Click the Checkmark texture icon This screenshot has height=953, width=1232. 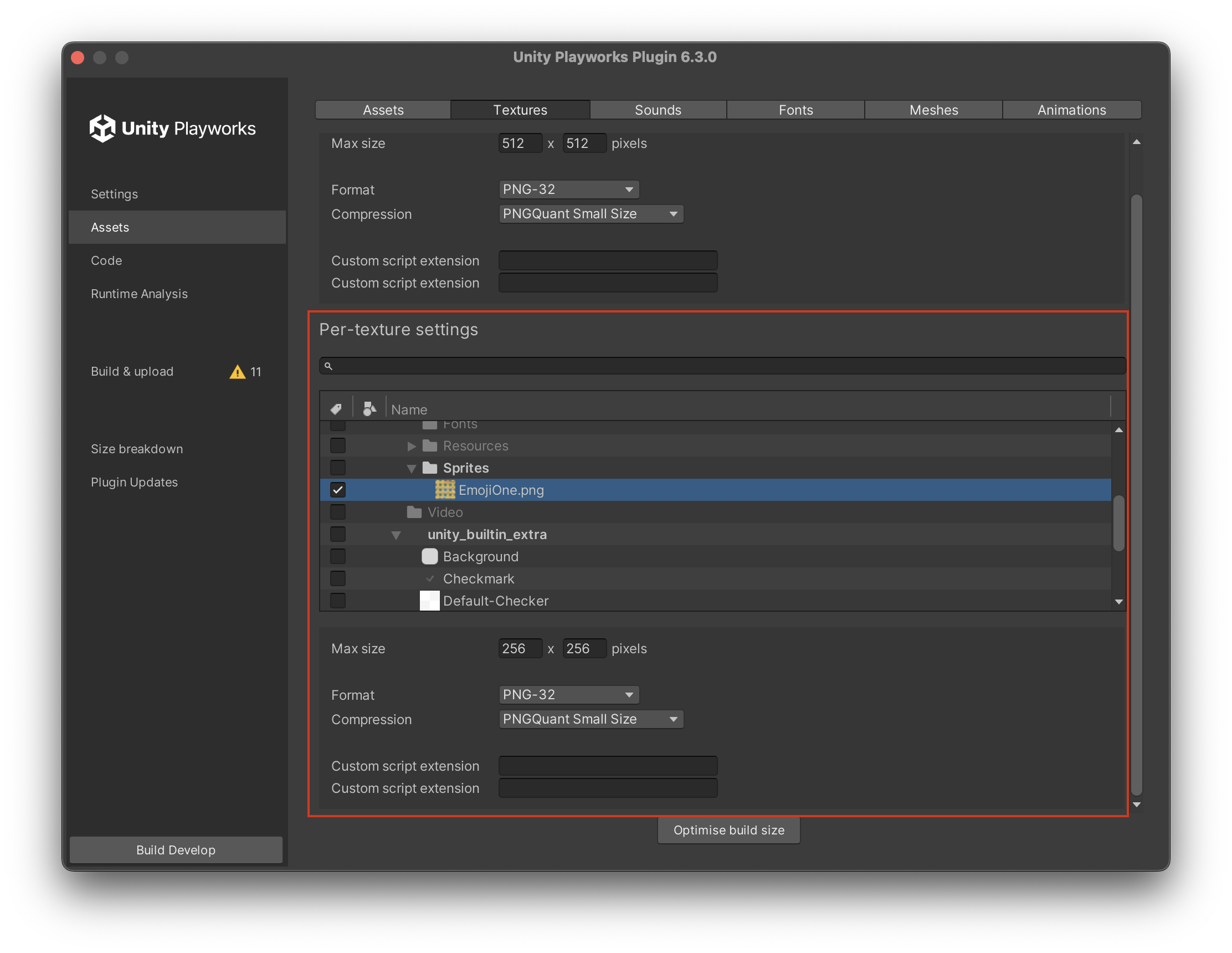tap(430, 579)
